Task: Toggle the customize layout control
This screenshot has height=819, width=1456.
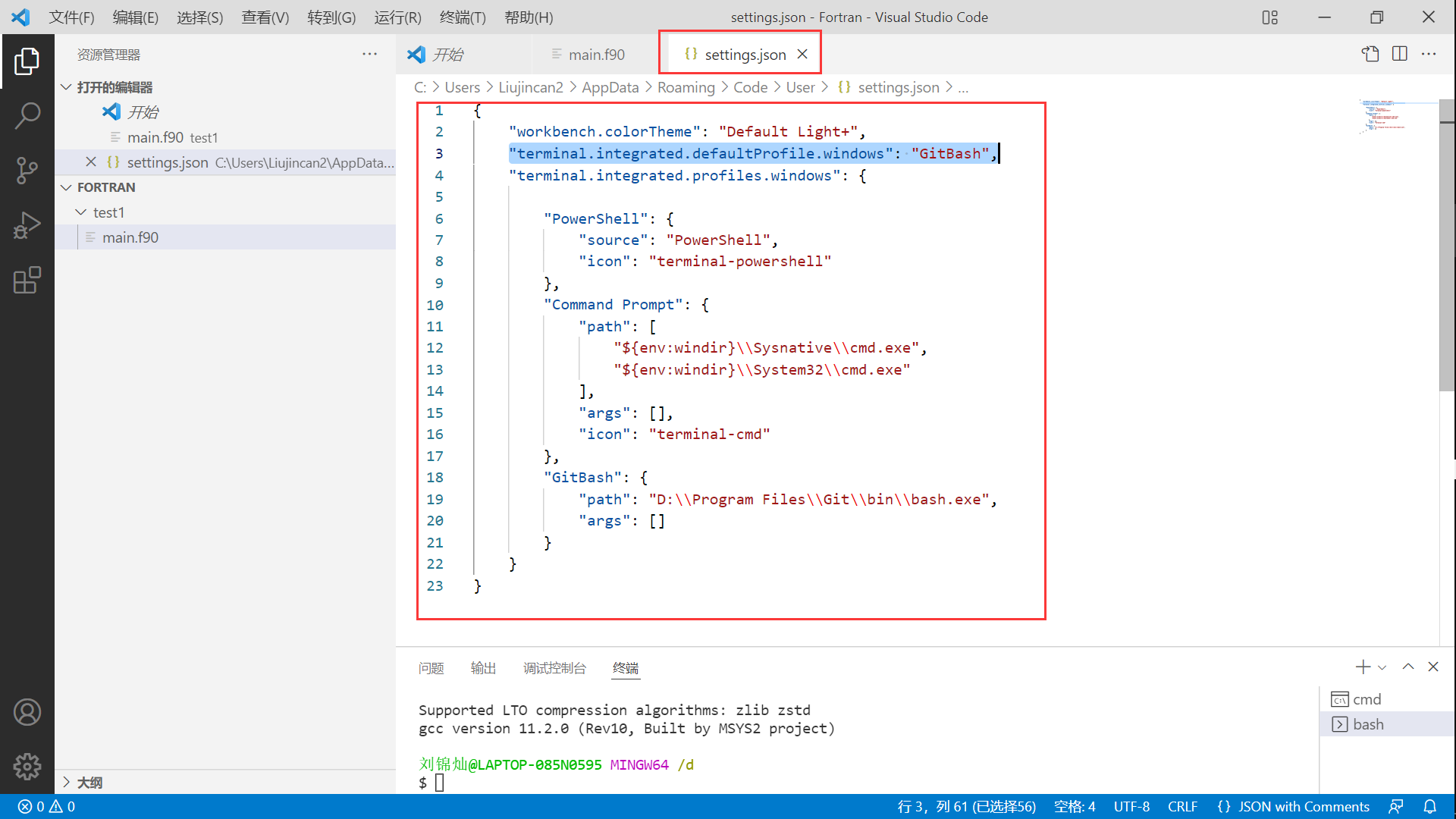Action: point(1270,17)
